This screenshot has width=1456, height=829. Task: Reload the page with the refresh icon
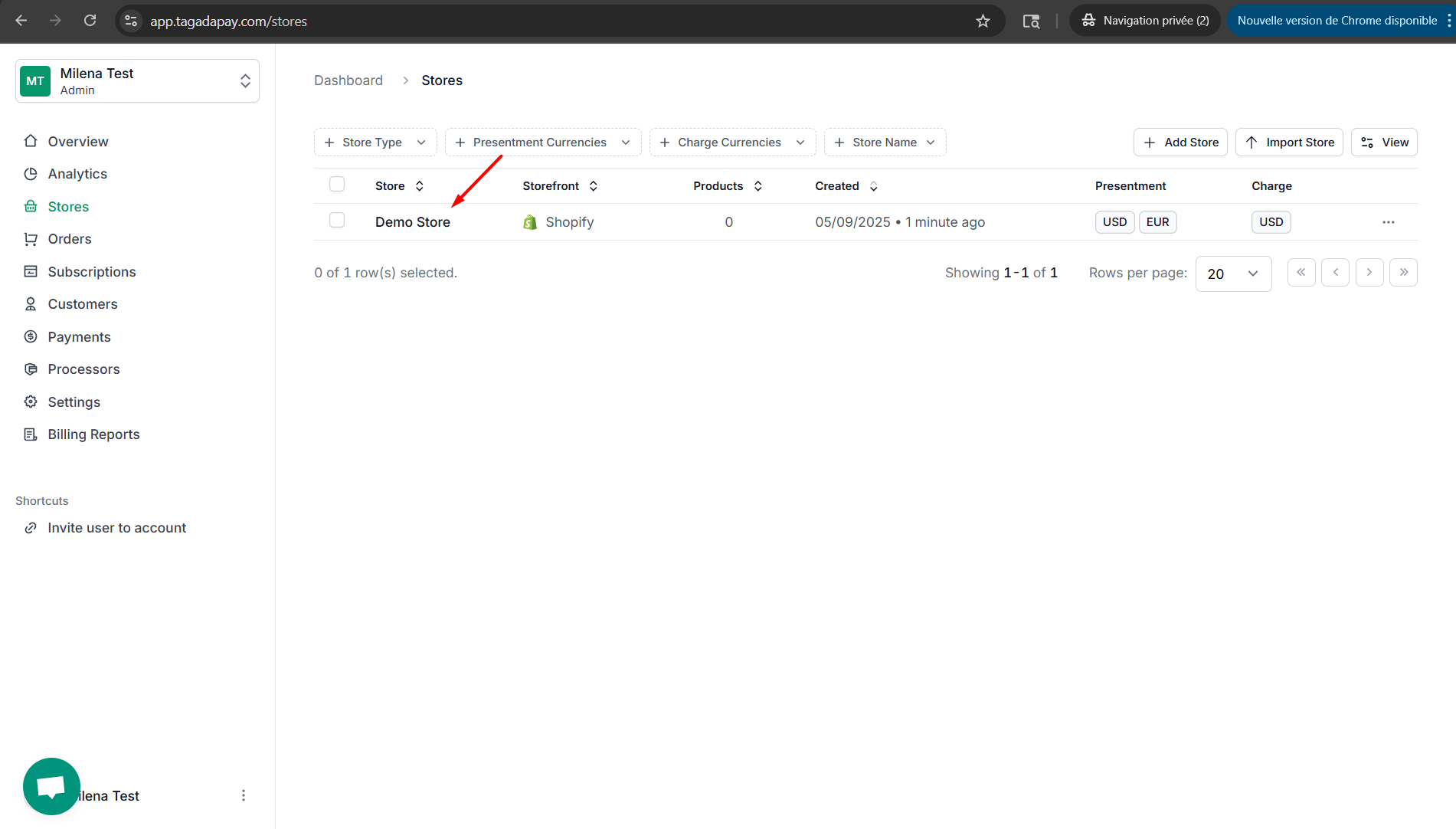(x=90, y=21)
